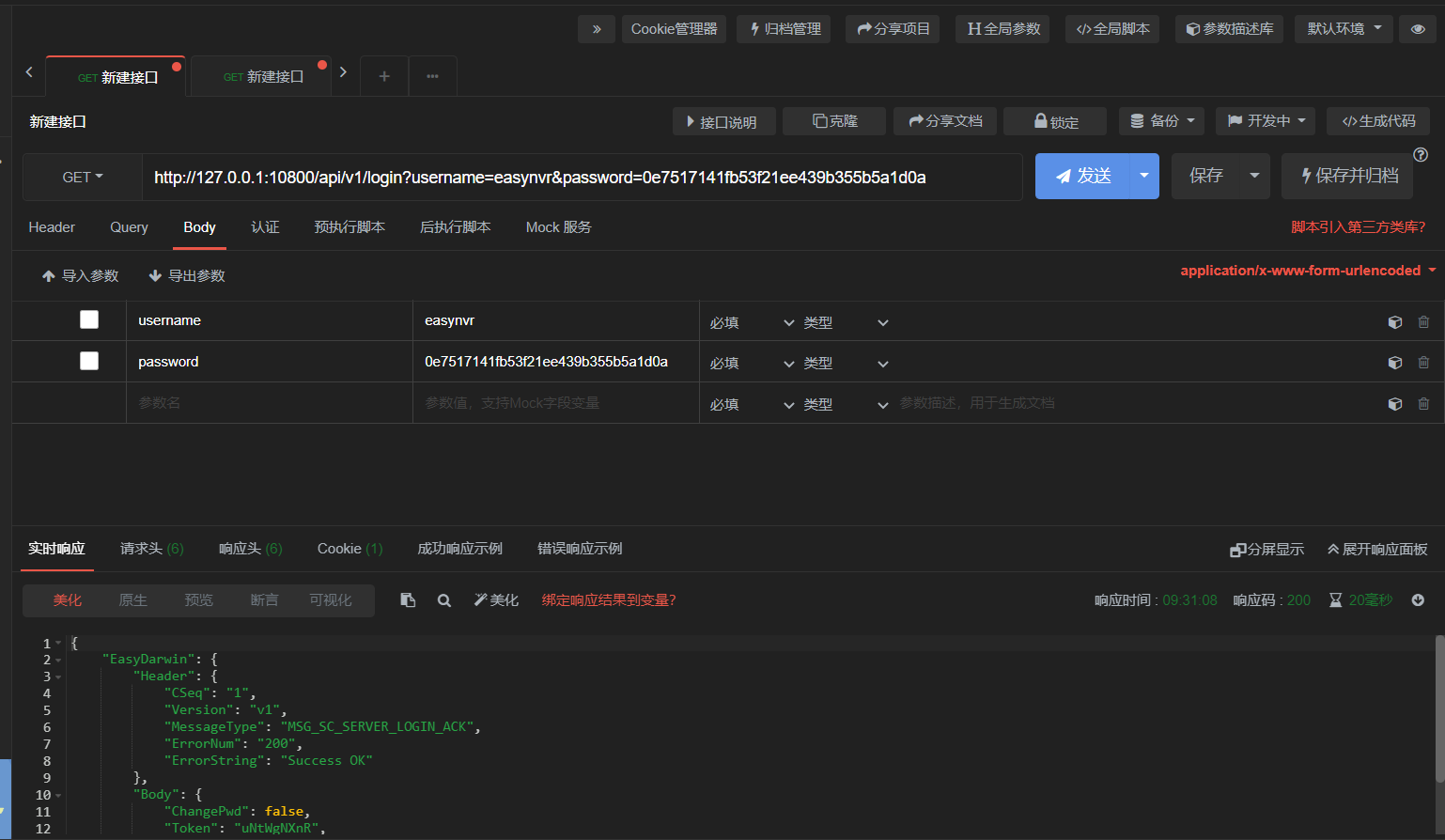The width and height of the screenshot is (1445, 840).
Task: Delete the password parameter row
Action: (x=1423, y=363)
